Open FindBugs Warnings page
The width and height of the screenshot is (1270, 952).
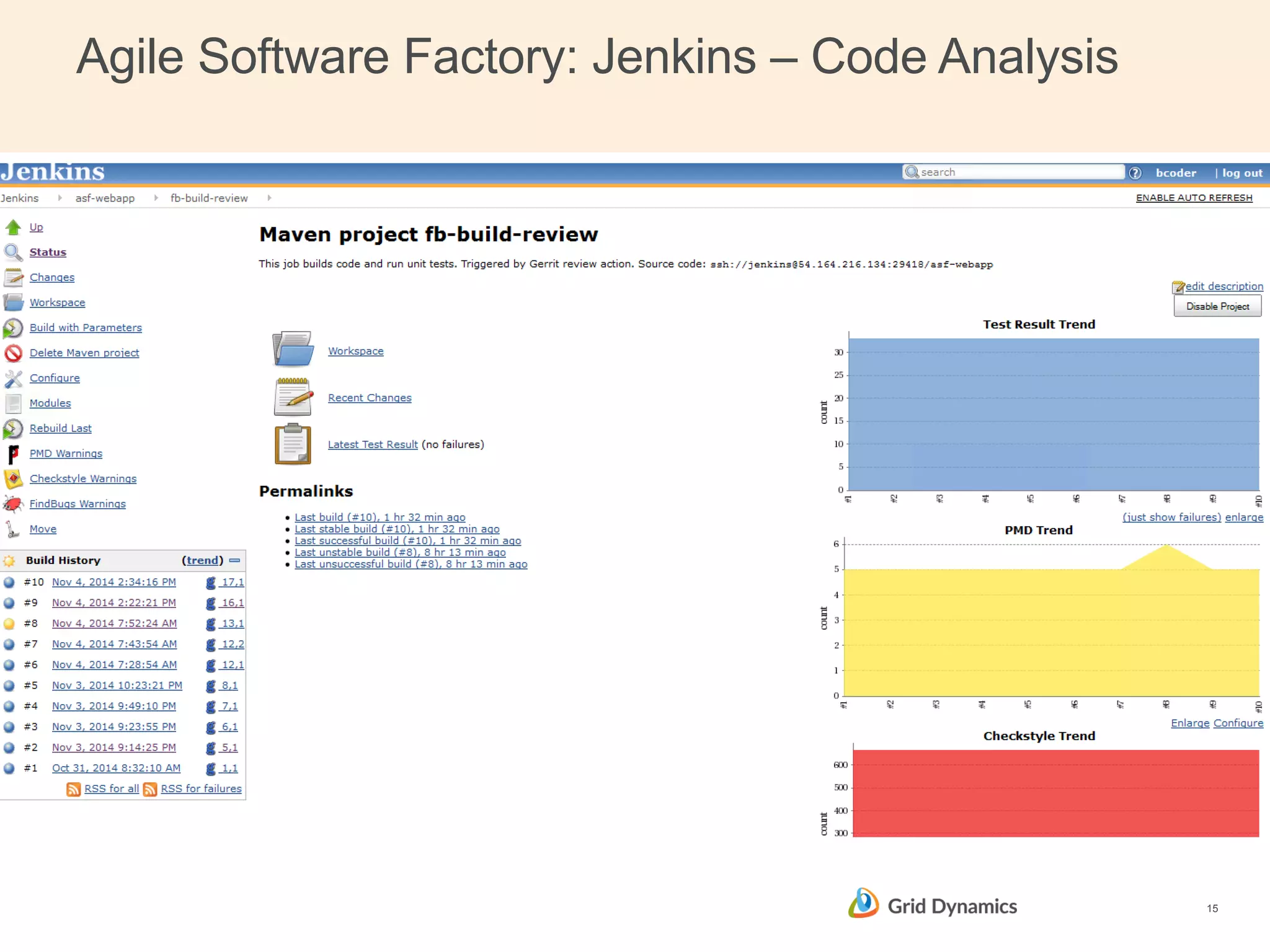coord(78,504)
